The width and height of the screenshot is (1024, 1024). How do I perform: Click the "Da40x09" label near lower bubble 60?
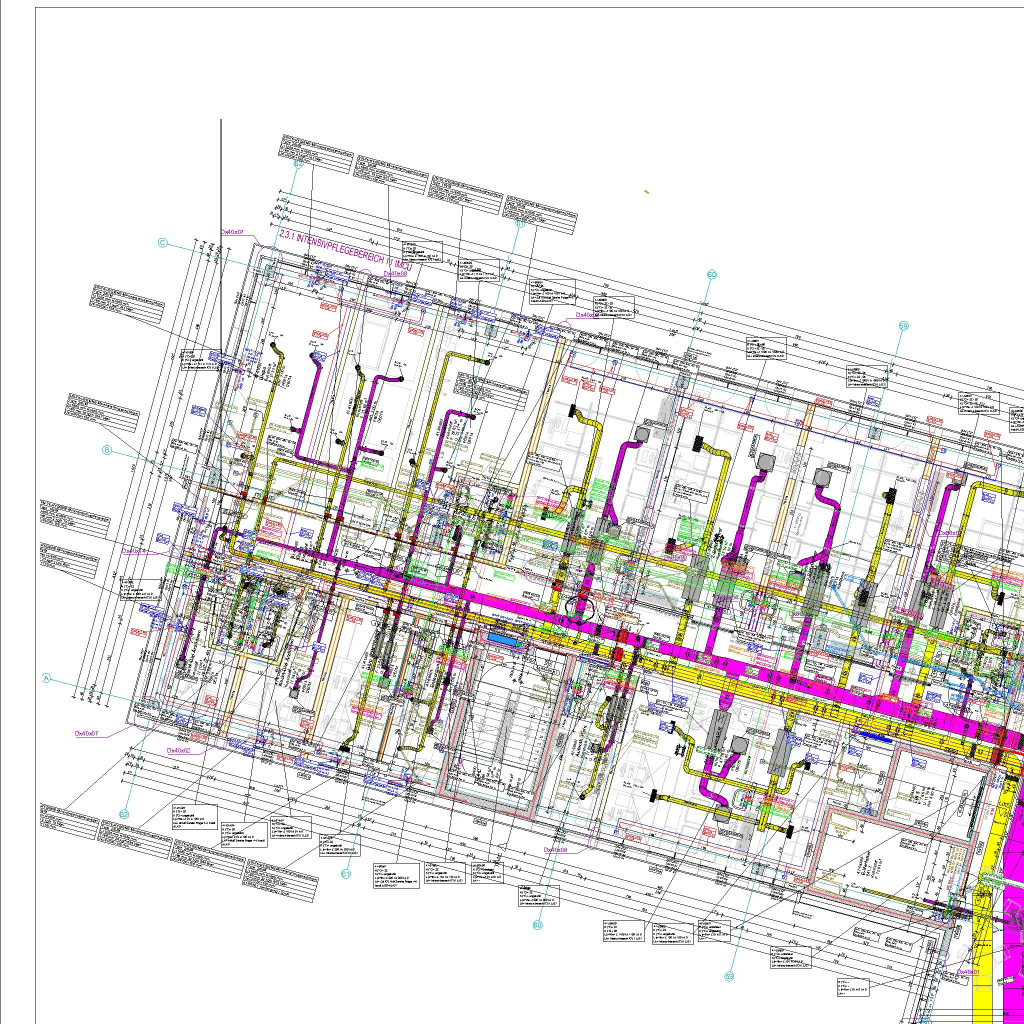556,850
